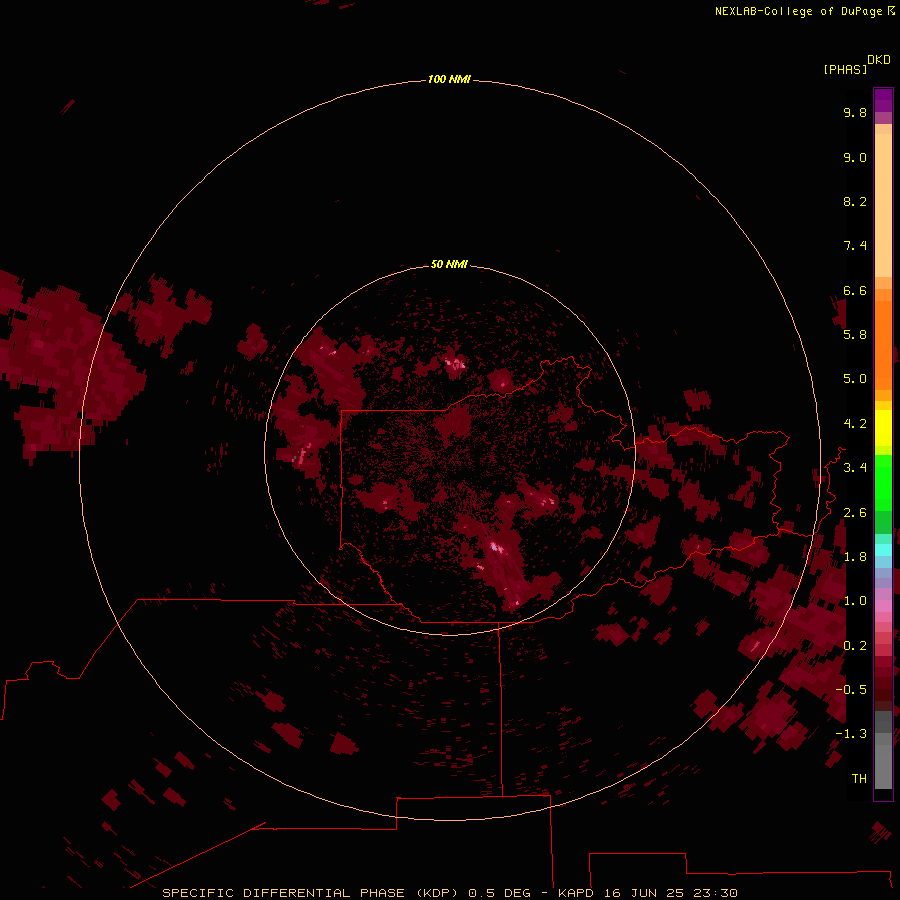This screenshot has height=900, width=900.
Task: Click the 0.5 DEG elevation text in caption
Action: [499, 893]
